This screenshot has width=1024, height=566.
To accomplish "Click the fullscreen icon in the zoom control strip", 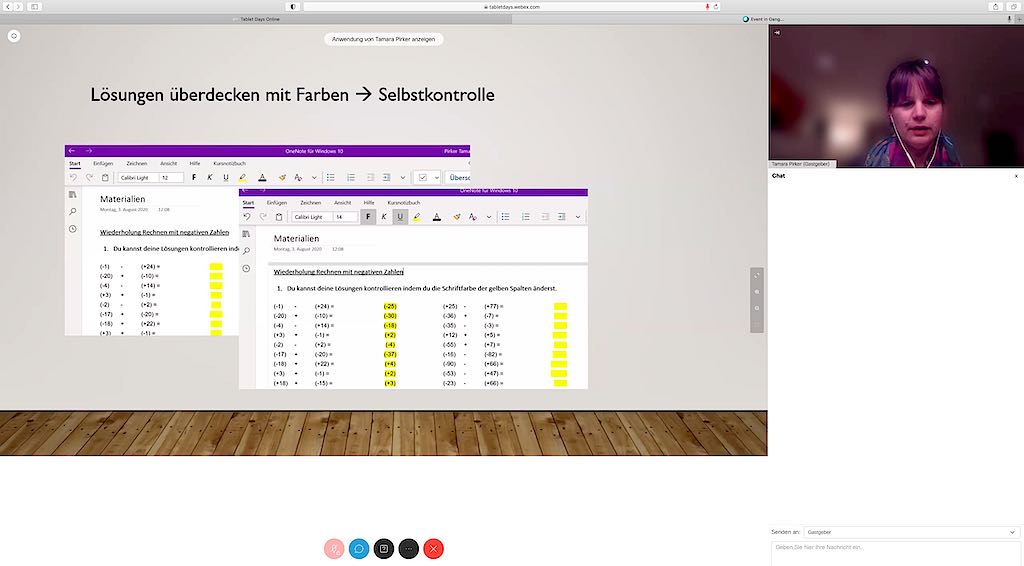I will tap(757, 276).
